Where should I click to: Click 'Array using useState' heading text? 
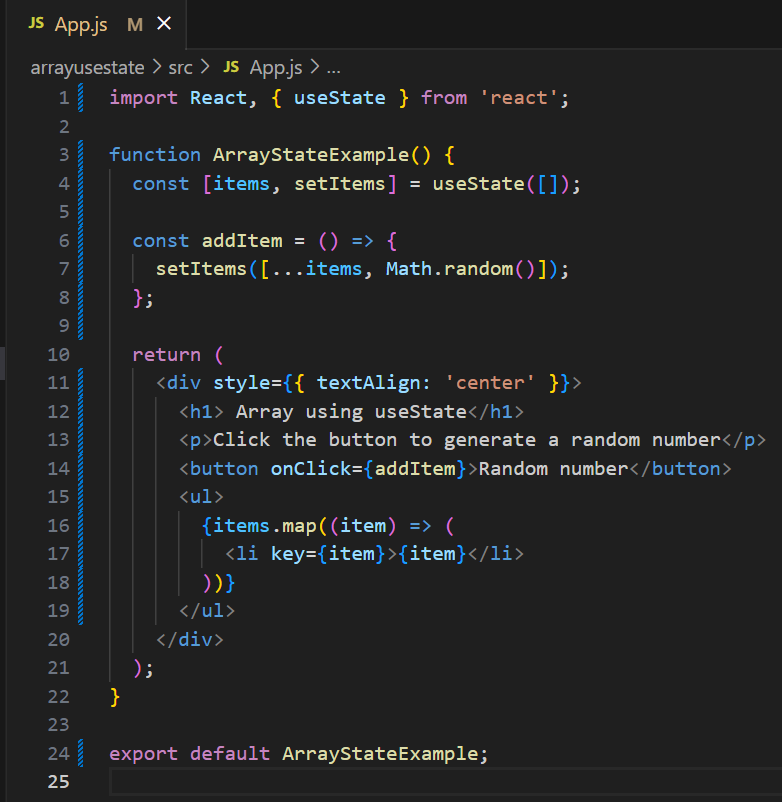click(x=351, y=412)
